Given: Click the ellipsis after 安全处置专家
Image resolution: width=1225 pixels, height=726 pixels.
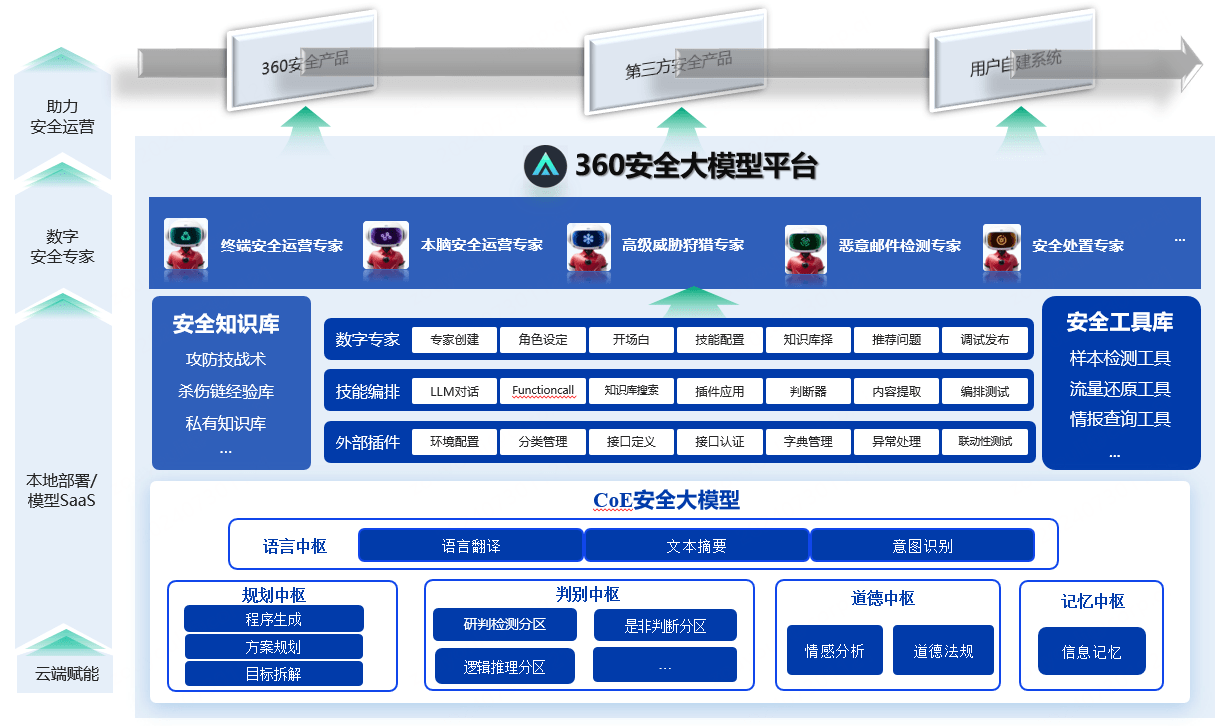Looking at the screenshot, I should 1180,240.
